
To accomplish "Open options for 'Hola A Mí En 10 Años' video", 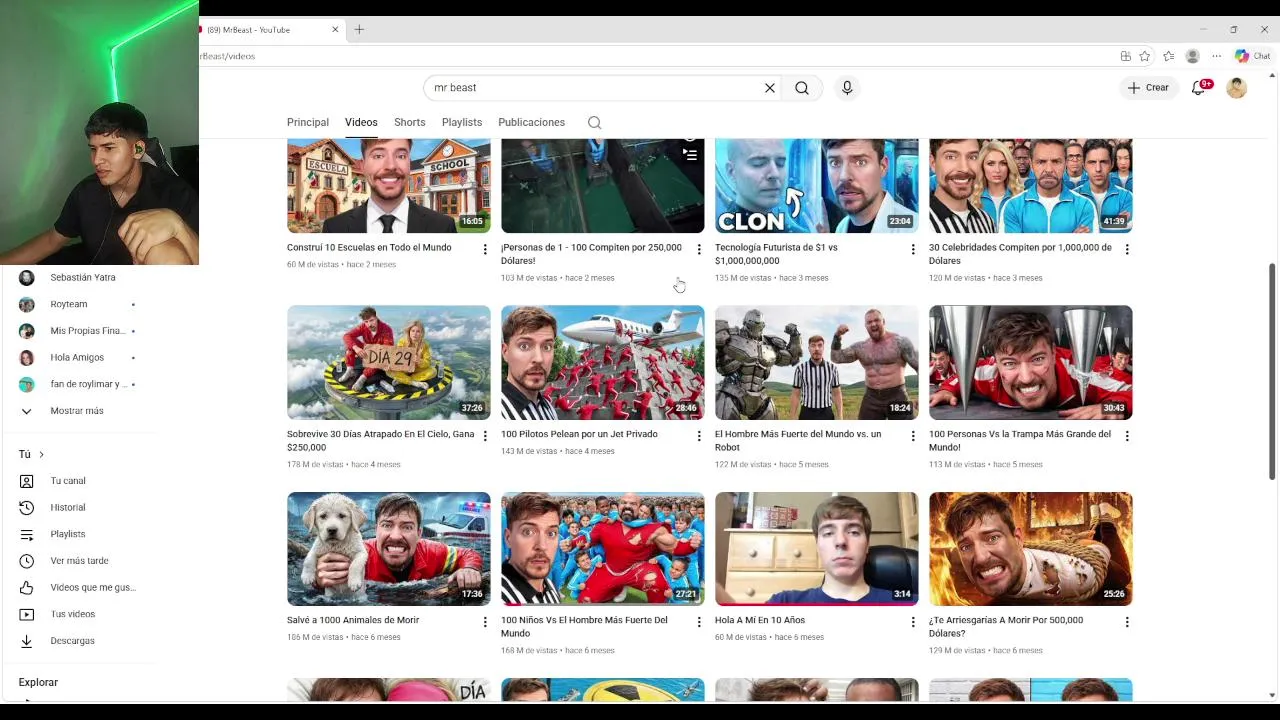I will tap(913, 622).
